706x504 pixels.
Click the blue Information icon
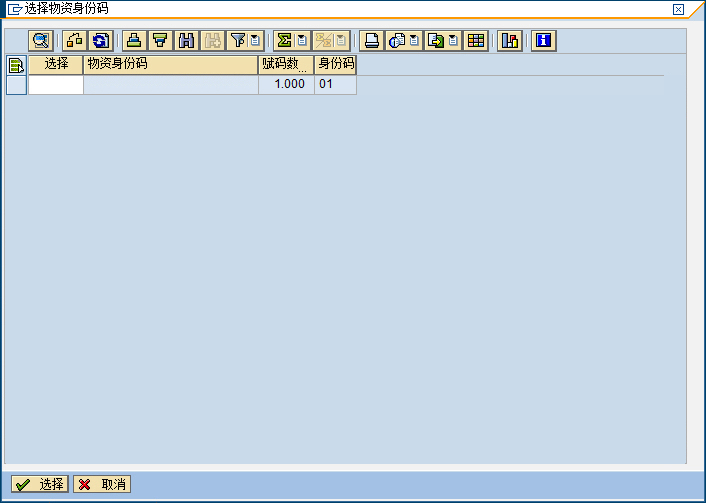[x=543, y=41]
